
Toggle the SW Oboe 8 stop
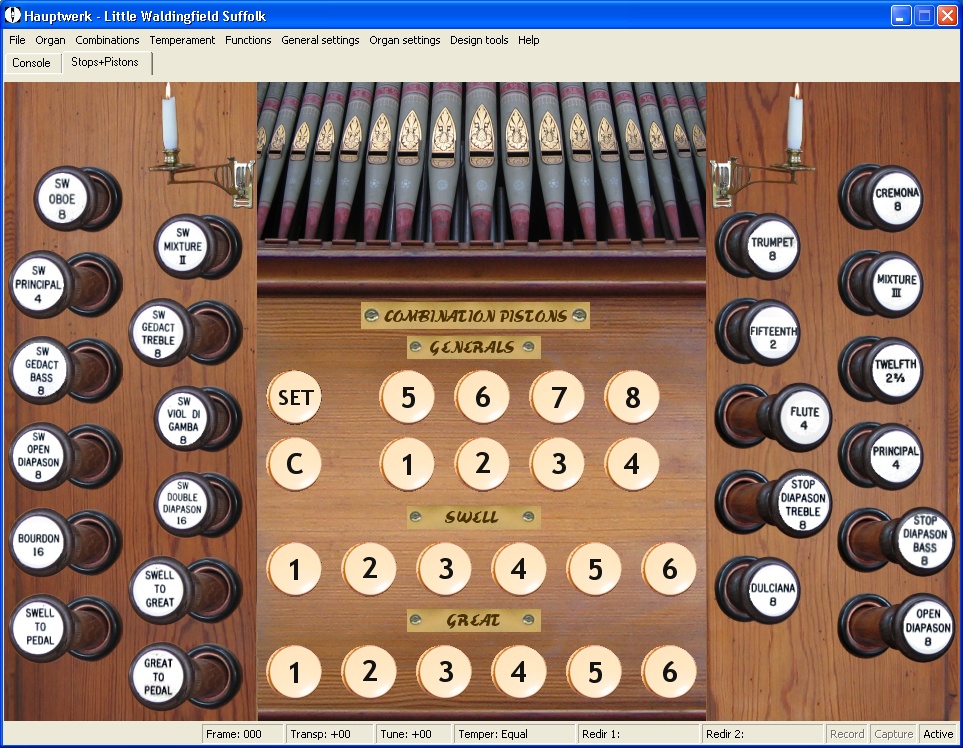62,199
